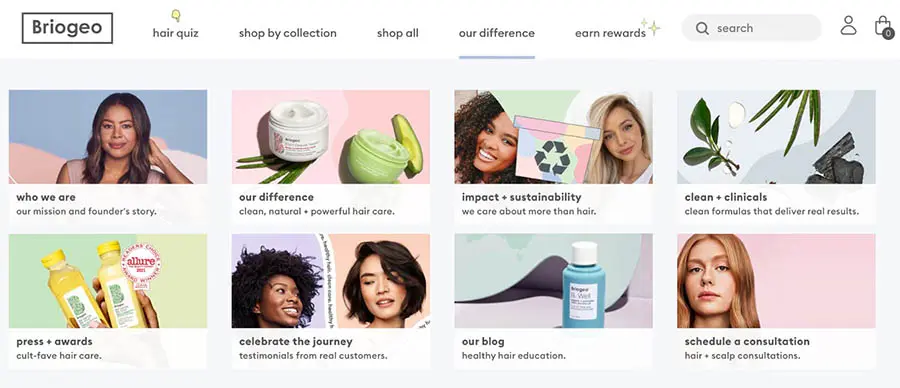
Task: Select the our difference nav tab
Action: click(x=496, y=33)
